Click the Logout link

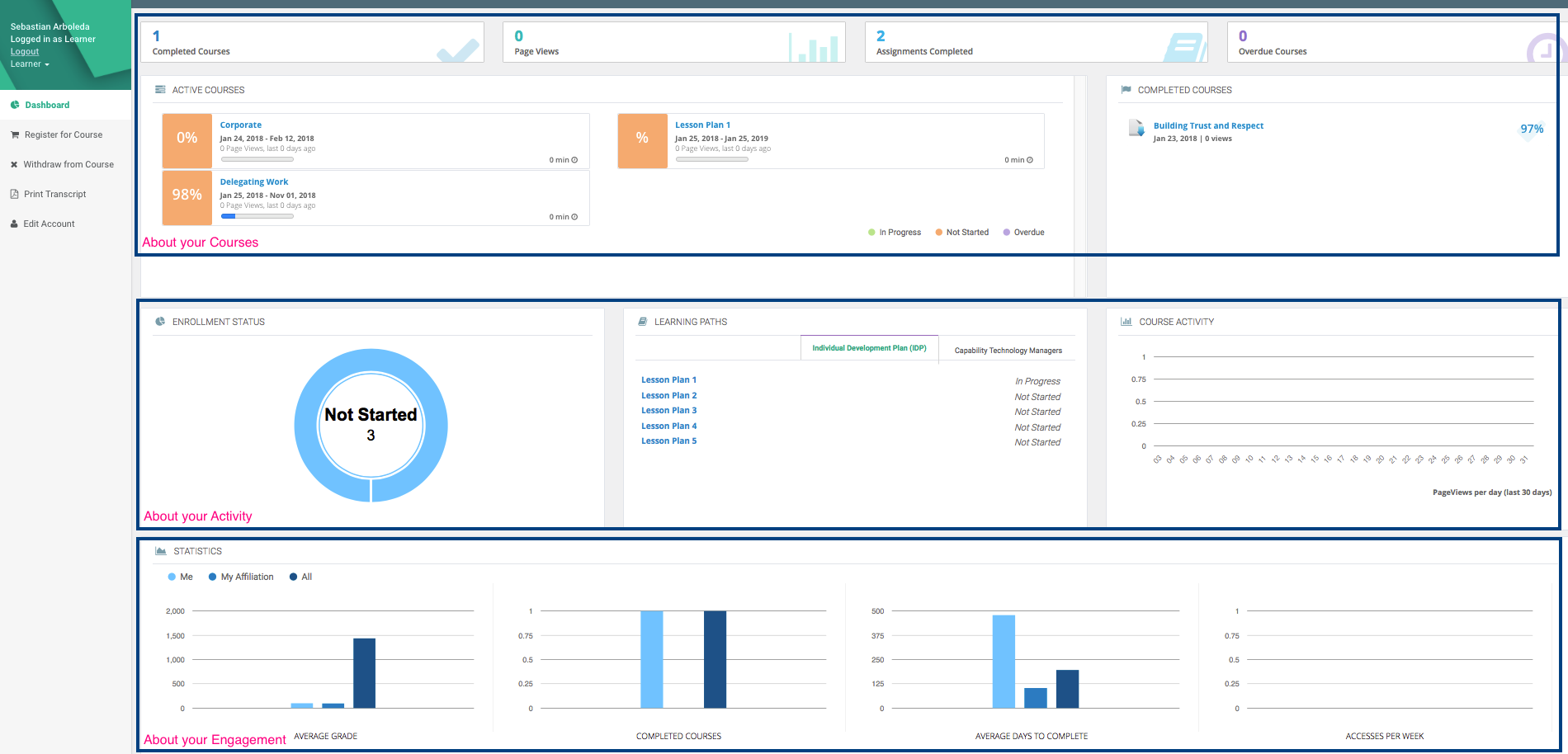[25, 51]
